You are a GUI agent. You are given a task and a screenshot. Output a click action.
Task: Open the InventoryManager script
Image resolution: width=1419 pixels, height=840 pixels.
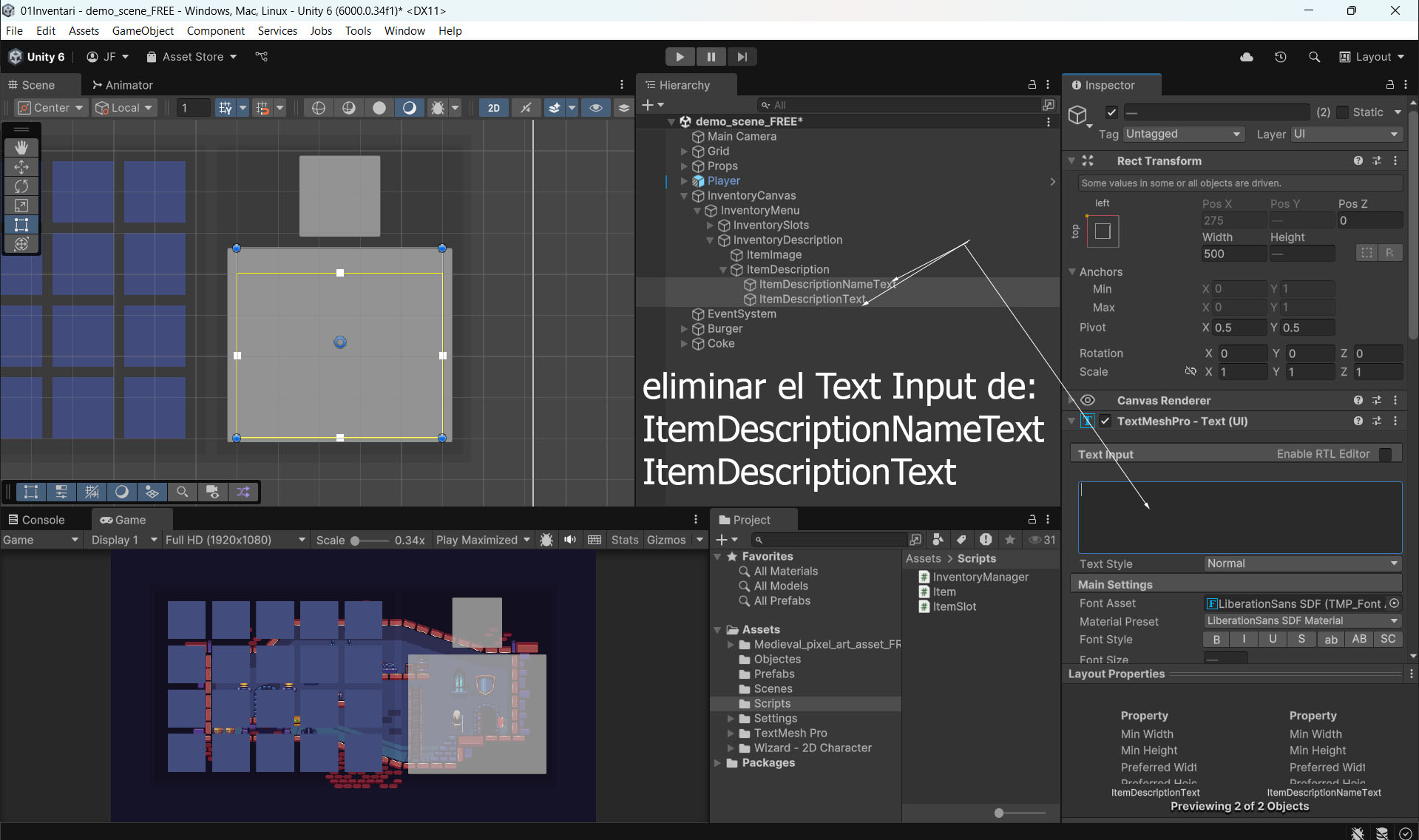click(x=980, y=577)
